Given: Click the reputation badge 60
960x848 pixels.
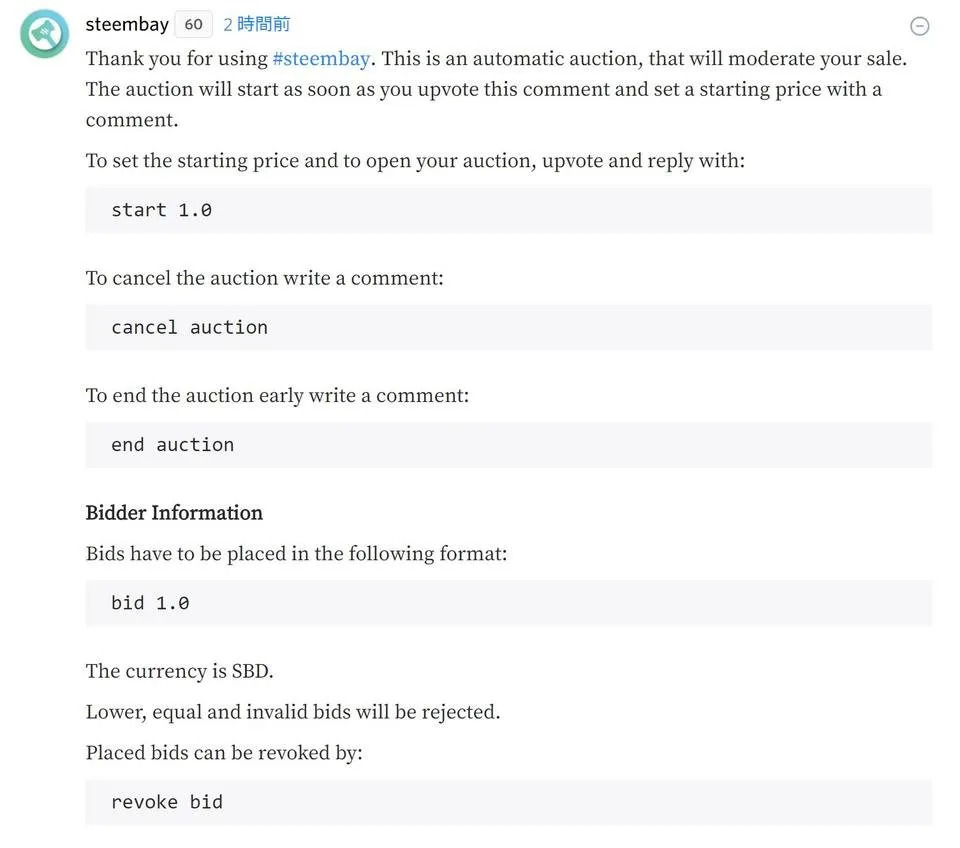Looking at the screenshot, I should [x=193, y=24].
